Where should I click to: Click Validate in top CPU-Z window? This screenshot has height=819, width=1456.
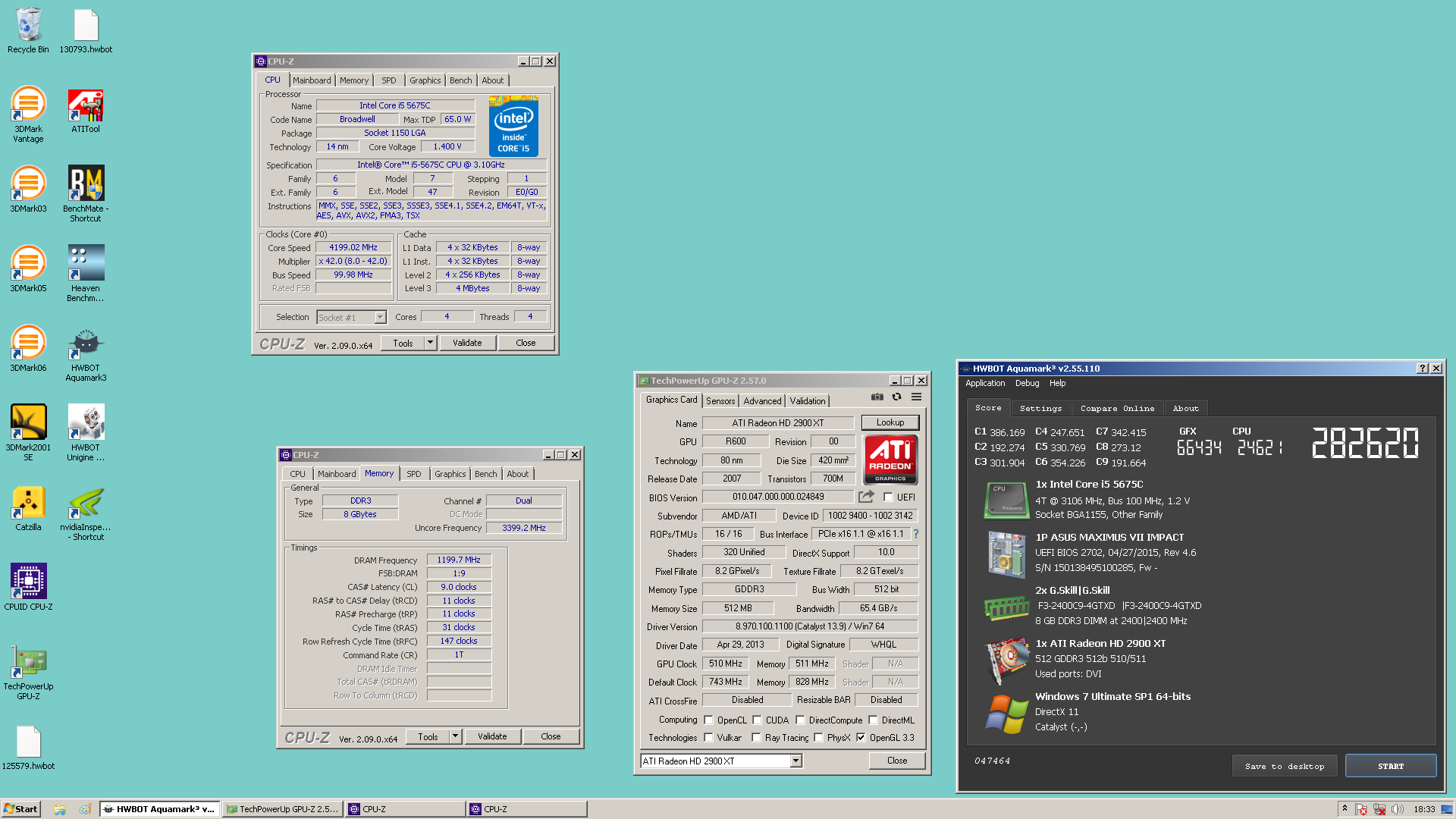[467, 343]
